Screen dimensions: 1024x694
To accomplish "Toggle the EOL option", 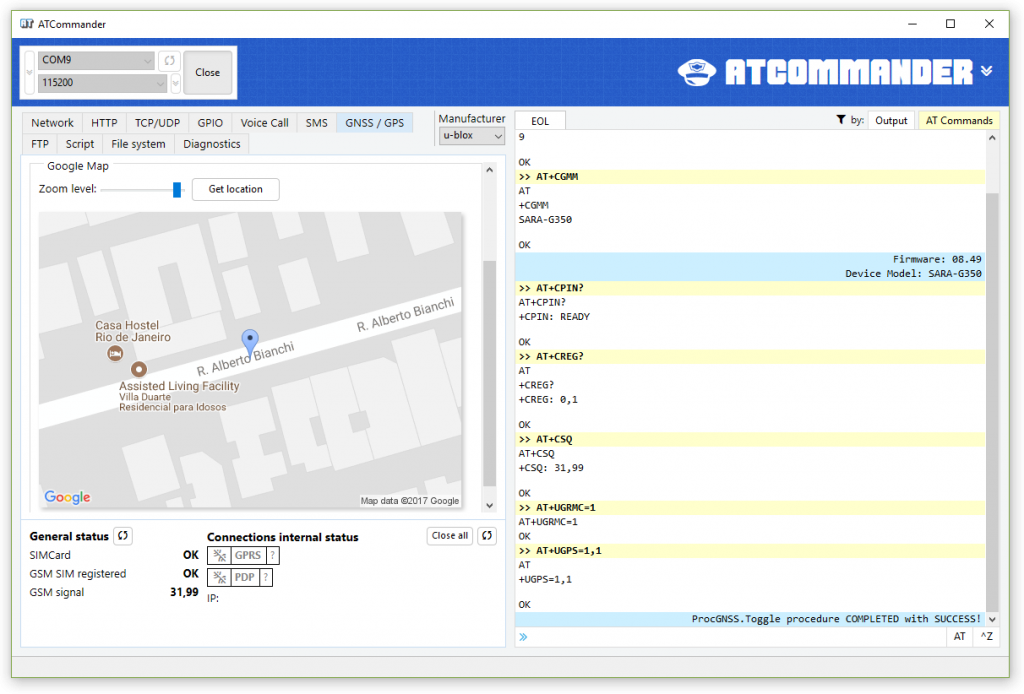I will (x=540, y=121).
